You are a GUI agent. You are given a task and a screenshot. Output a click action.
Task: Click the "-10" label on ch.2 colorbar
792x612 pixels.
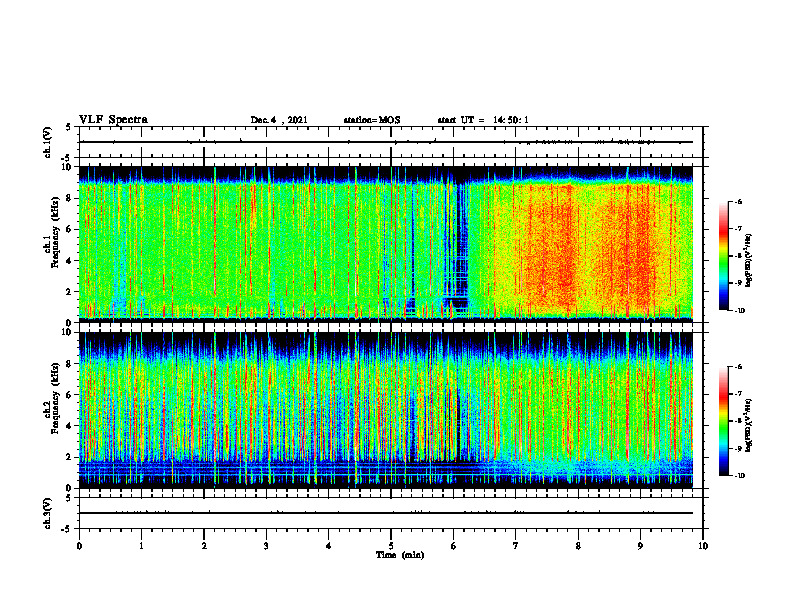tap(740, 476)
